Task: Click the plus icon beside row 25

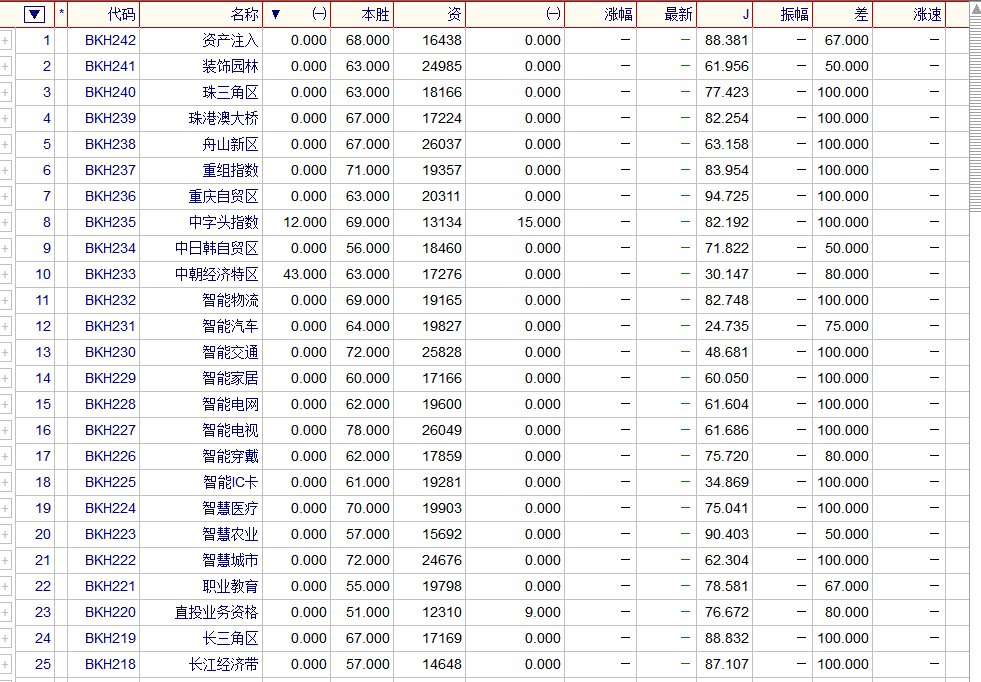Action: 6,664
